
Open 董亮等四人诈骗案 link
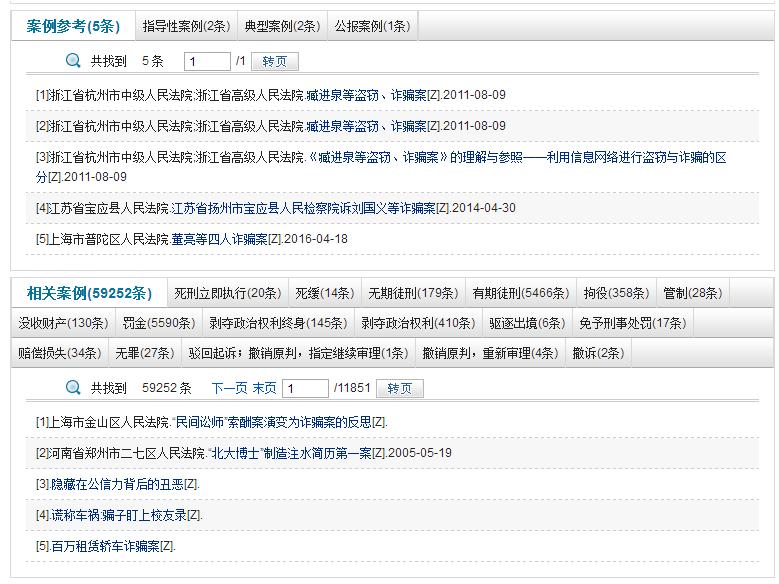tap(220, 239)
